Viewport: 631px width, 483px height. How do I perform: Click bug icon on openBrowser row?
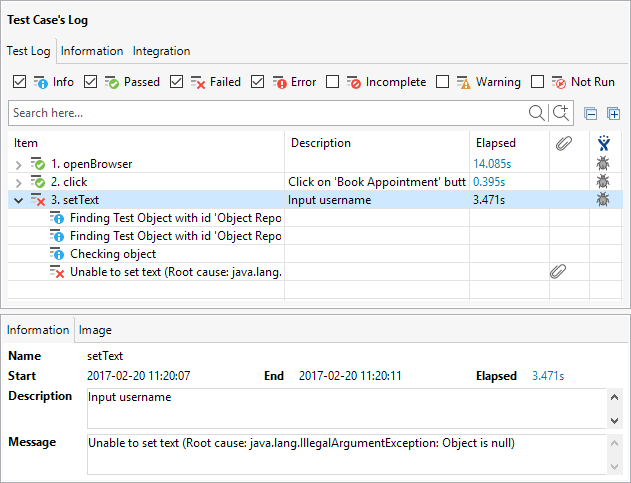coord(602,164)
